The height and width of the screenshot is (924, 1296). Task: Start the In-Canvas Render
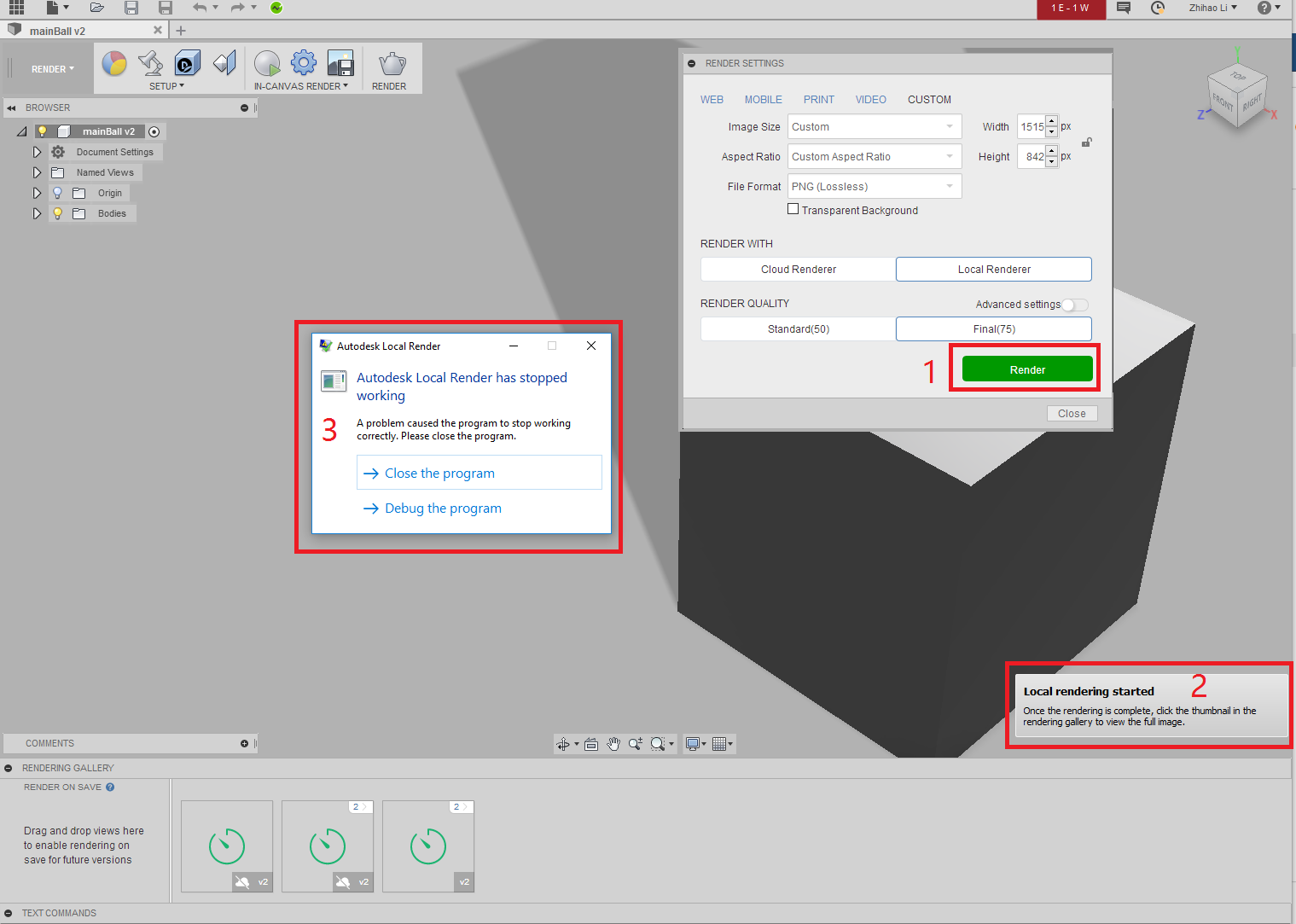tap(267, 62)
